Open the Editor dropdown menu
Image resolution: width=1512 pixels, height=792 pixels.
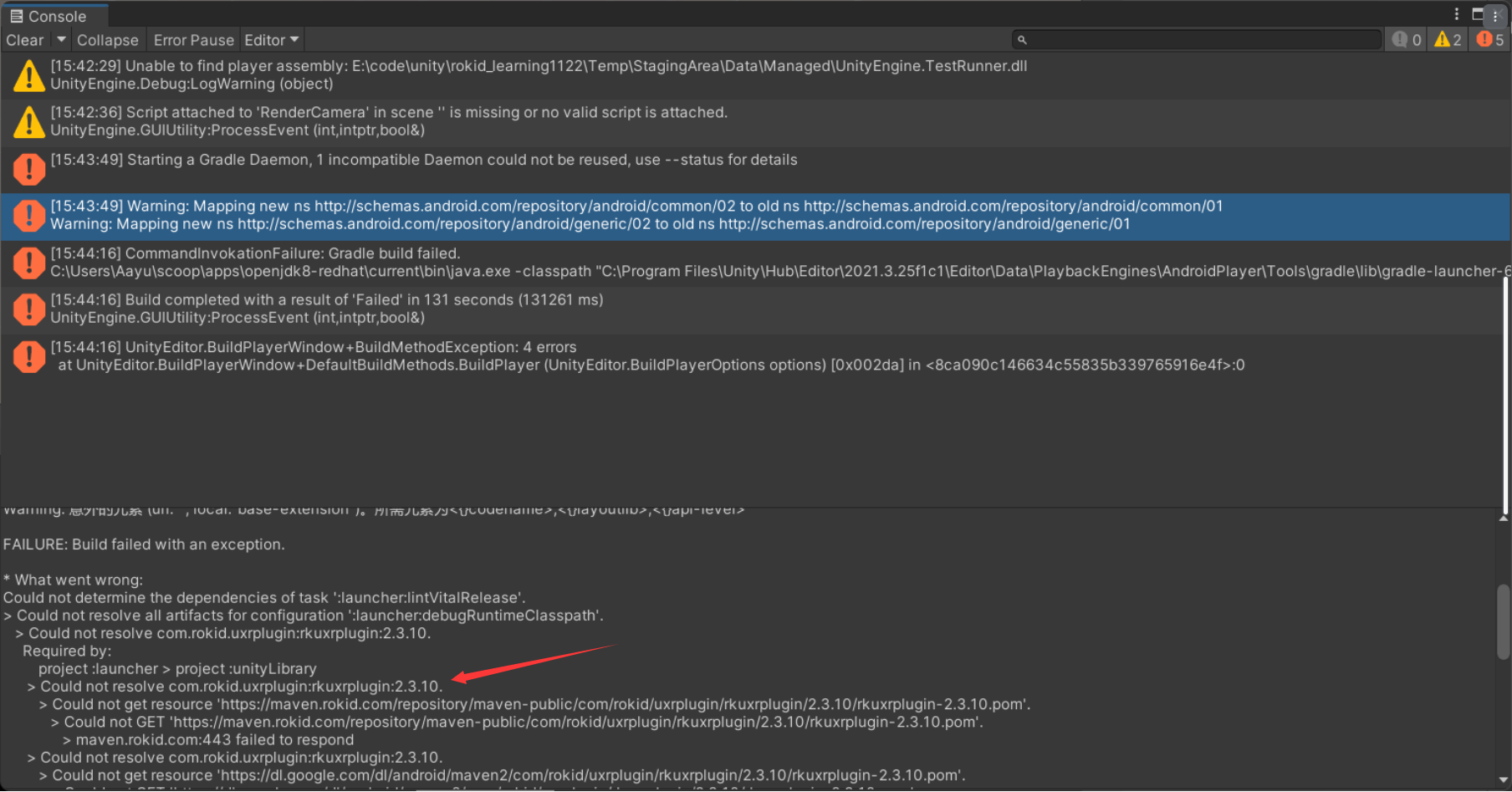(271, 40)
